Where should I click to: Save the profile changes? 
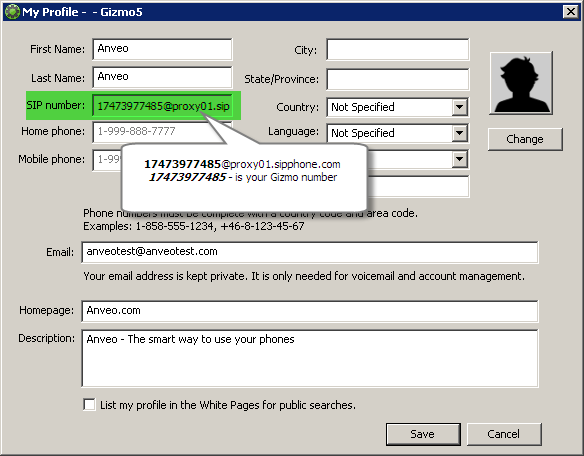(423, 434)
